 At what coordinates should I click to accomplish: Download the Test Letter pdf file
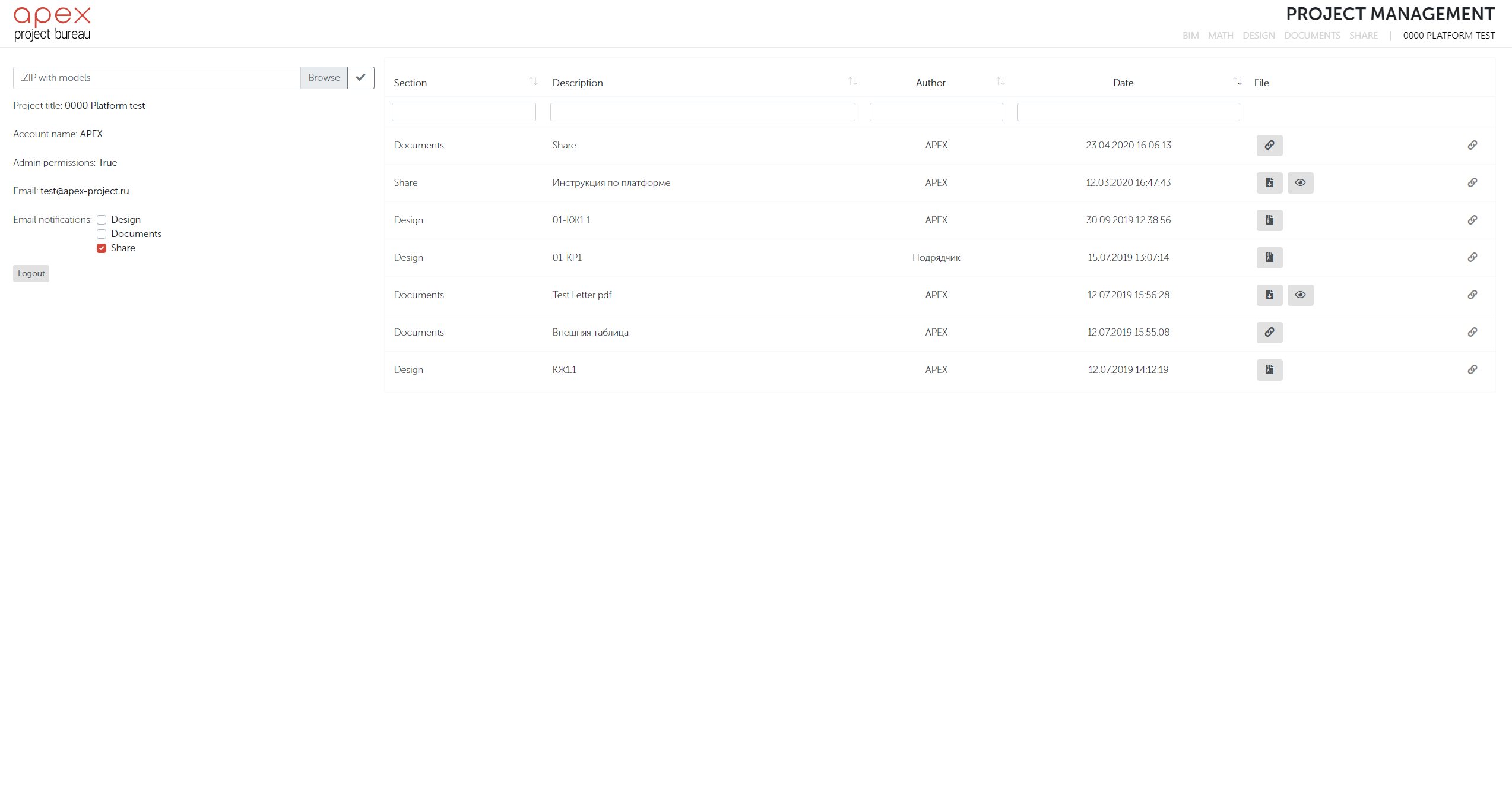[1269, 295]
